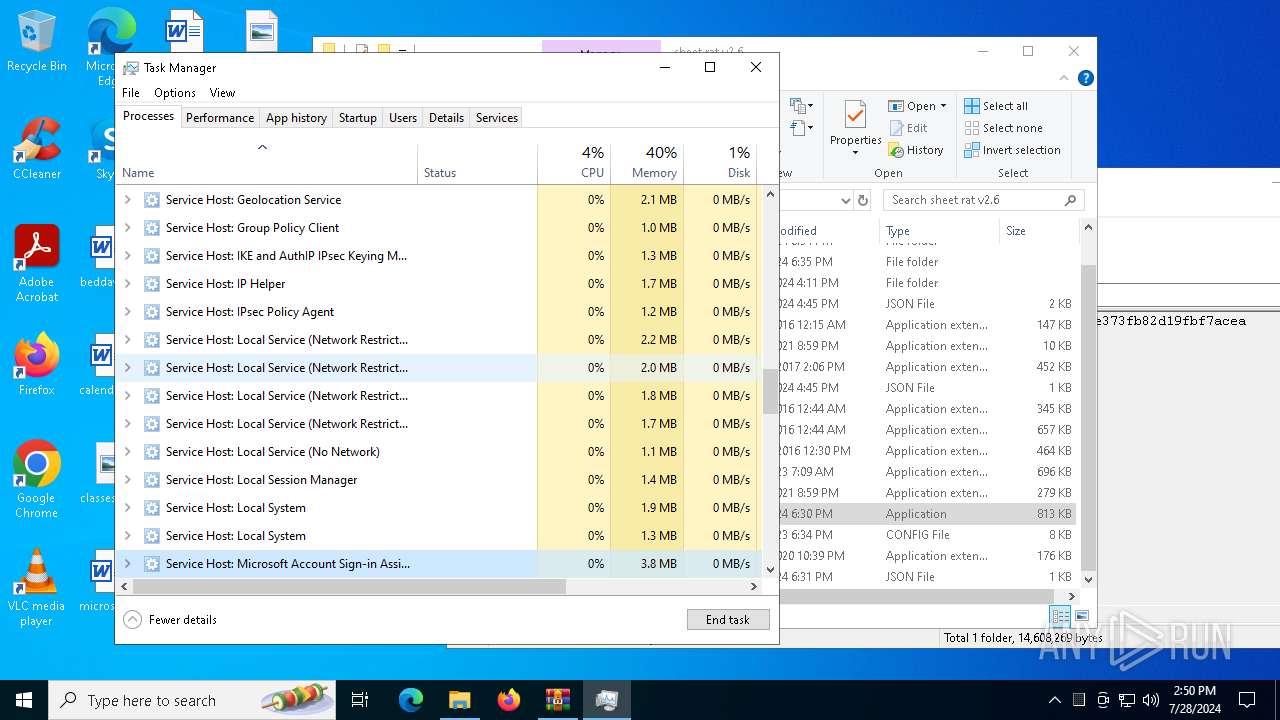Switch to the Details tab

coord(446,118)
